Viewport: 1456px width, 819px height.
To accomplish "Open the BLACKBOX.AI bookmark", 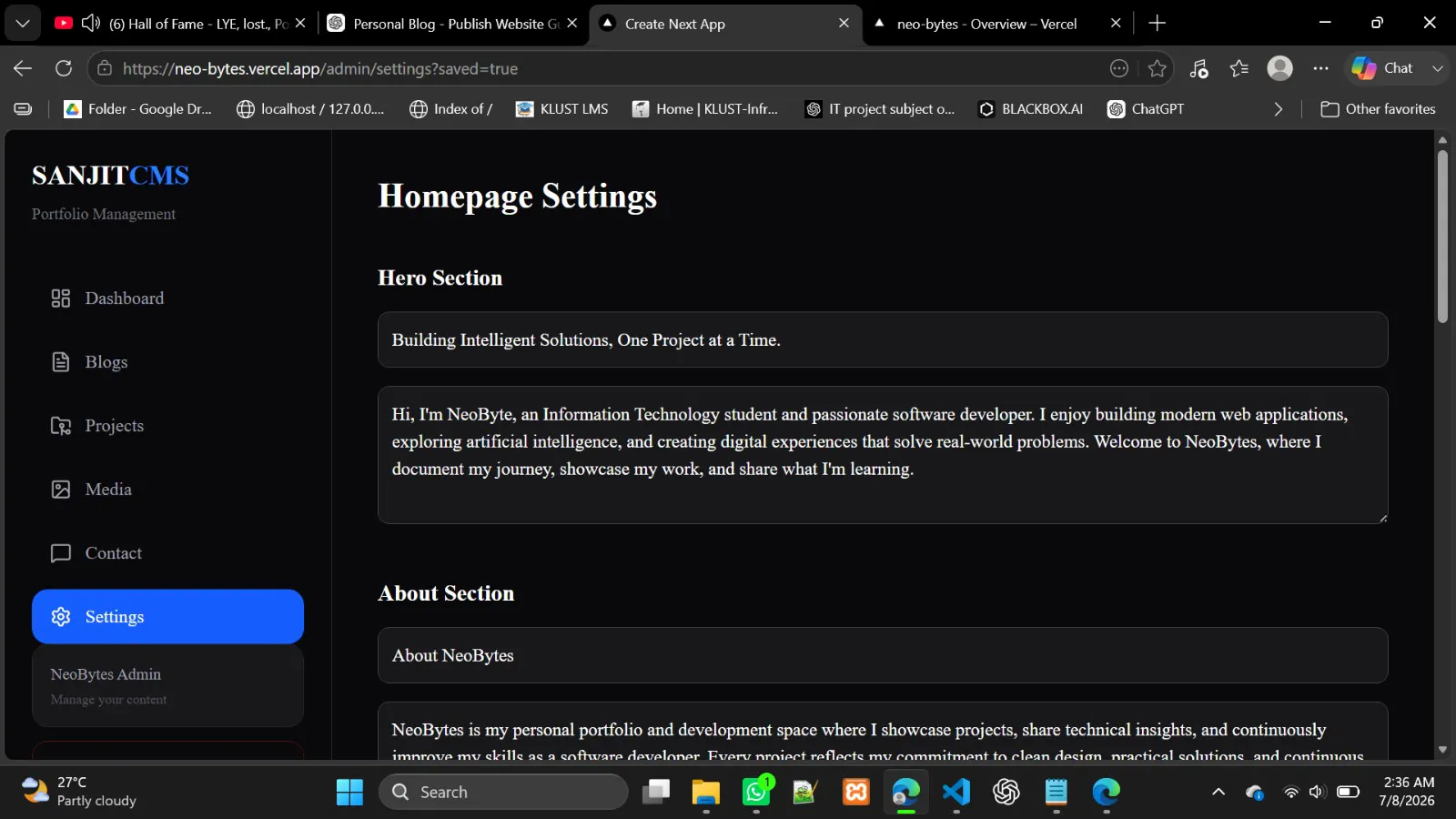I will coord(1031,109).
